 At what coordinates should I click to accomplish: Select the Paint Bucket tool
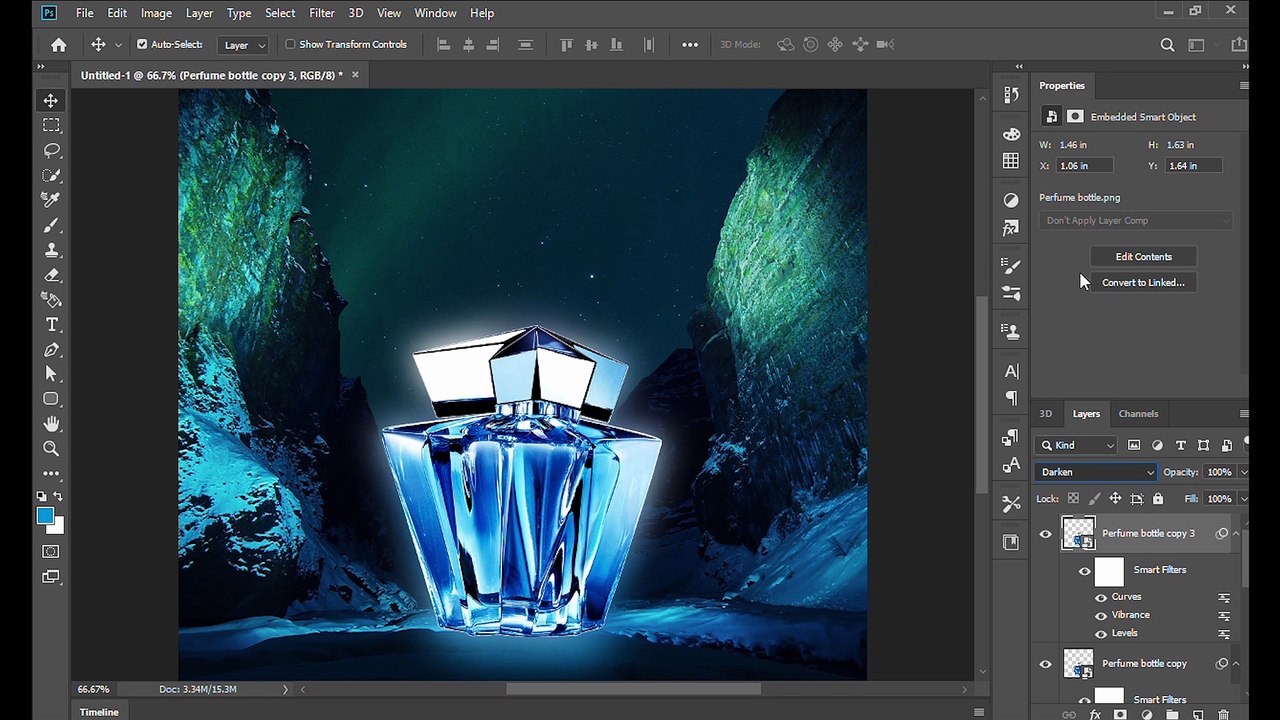51,300
